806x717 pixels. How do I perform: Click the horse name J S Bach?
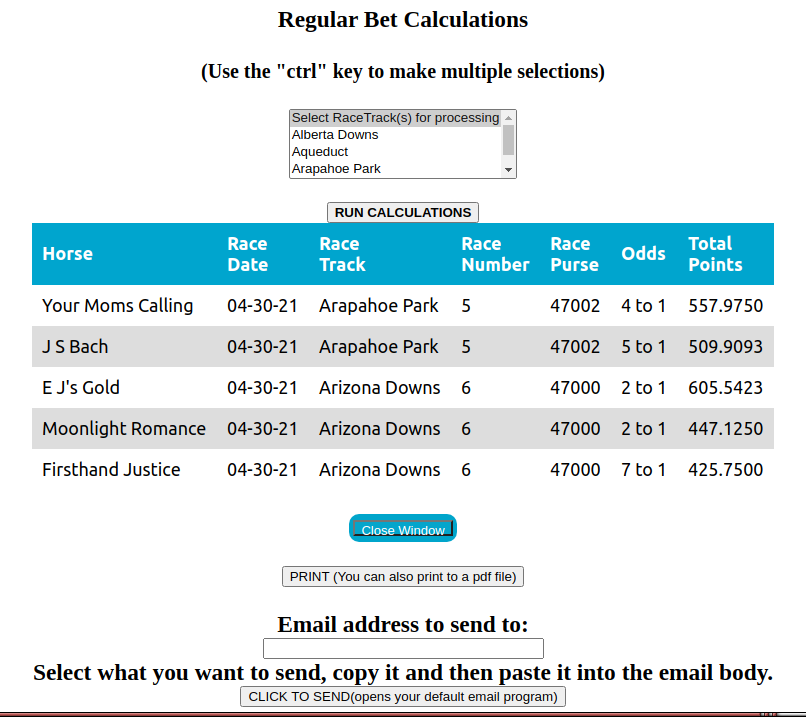(x=75, y=346)
